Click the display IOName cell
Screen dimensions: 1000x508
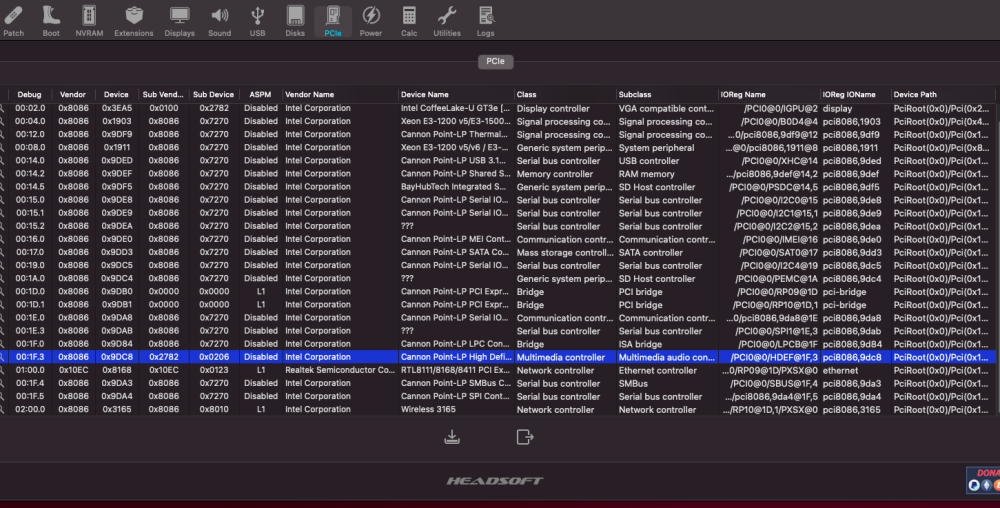(837, 108)
